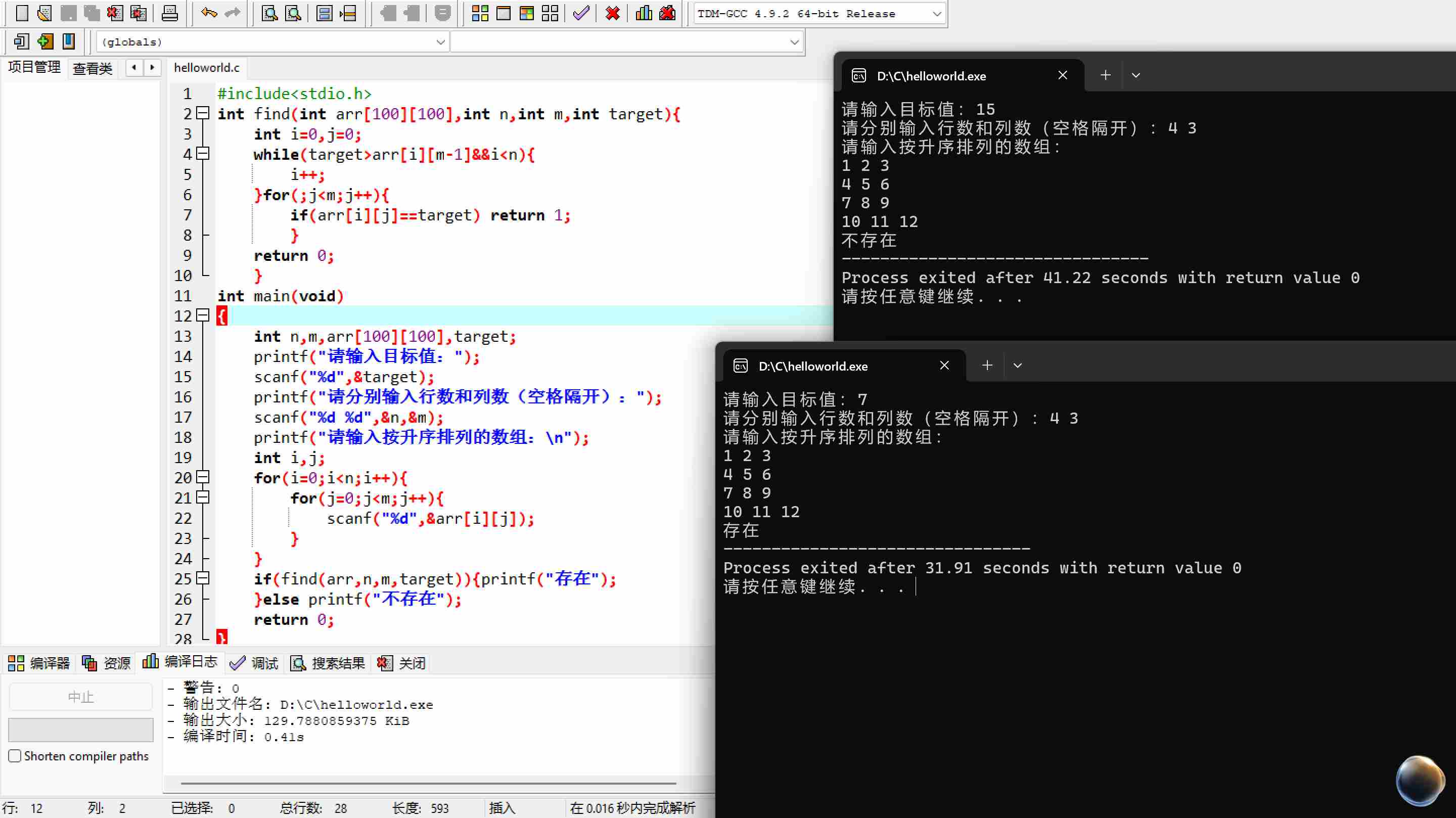
Task: Click the New file toolbar icon
Action: 21,13
